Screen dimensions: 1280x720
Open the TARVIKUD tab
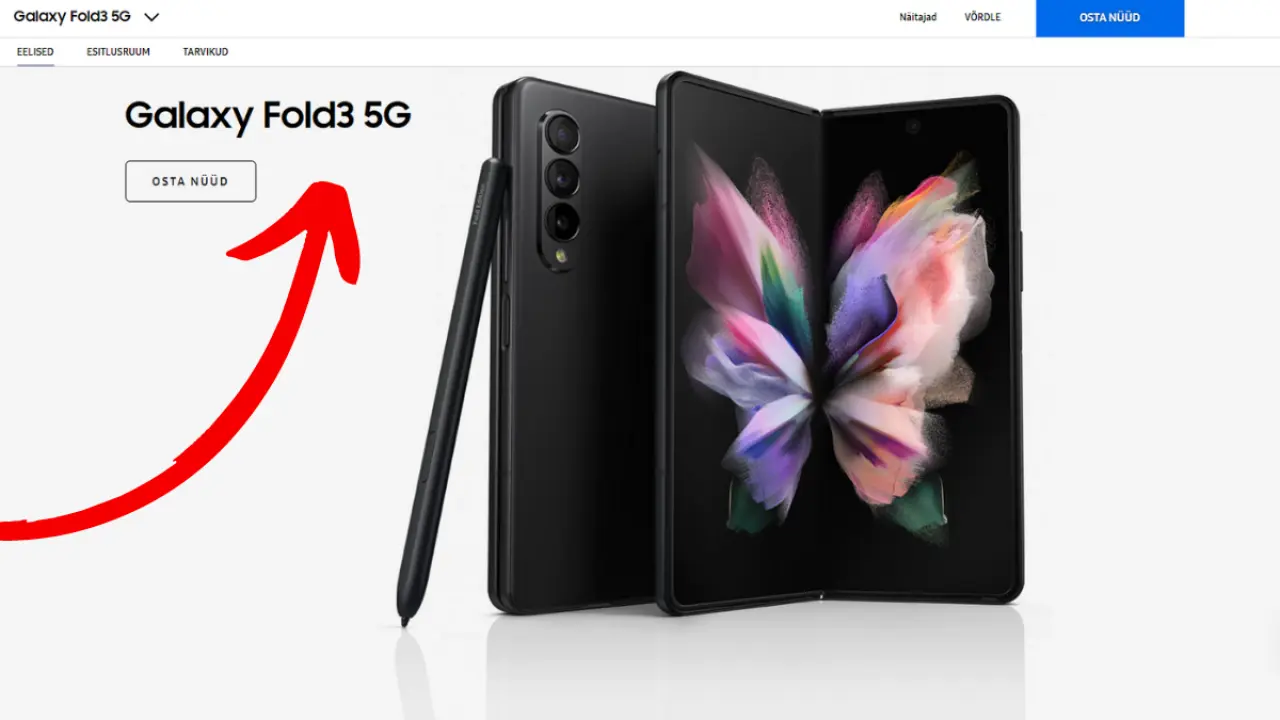[205, 52]
